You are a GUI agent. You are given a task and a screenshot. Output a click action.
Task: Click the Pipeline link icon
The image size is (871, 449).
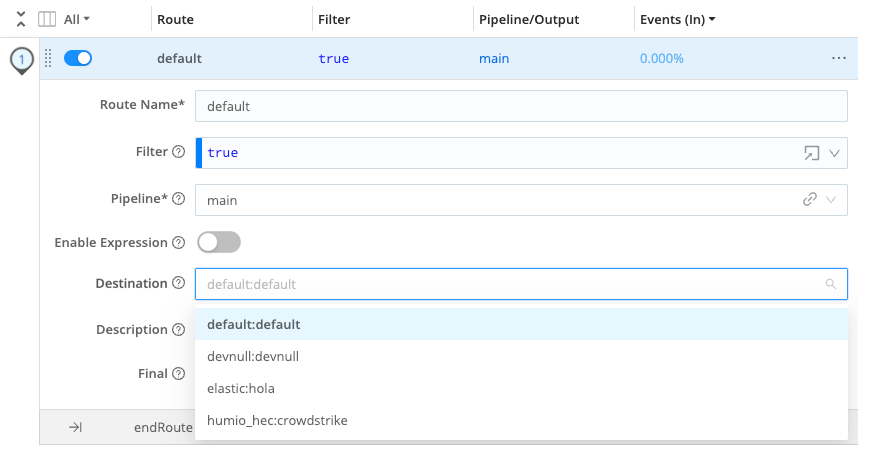pos(810,200)
